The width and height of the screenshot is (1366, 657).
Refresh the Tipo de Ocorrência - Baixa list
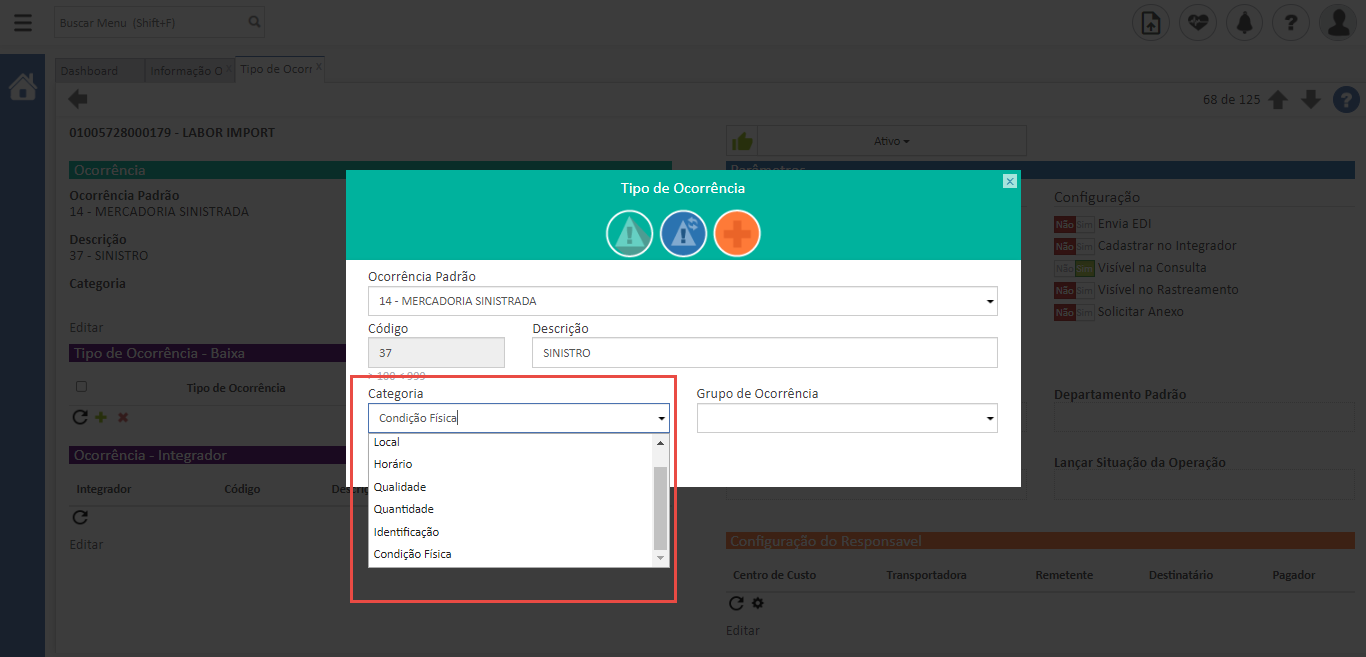(80, 417)
